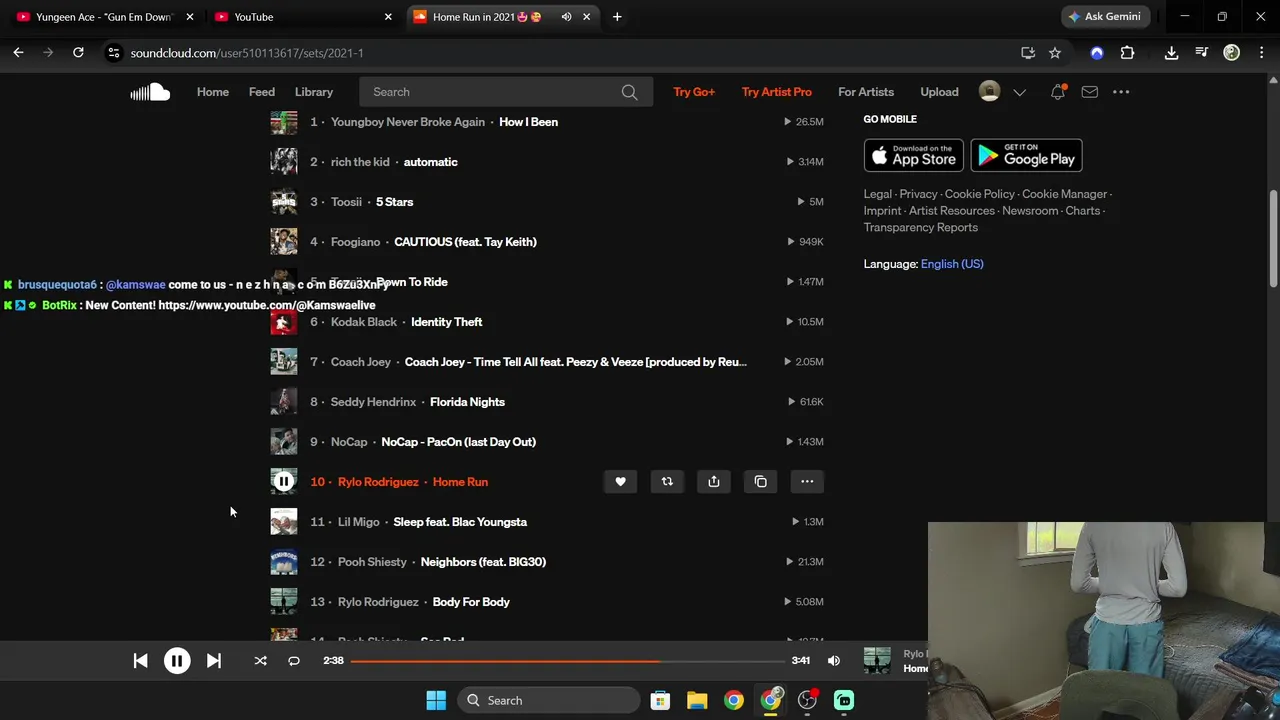Open Microsoft Store taskbar icon
The height and width of the screenshot is (720, 1280).
tap(660, 701)
